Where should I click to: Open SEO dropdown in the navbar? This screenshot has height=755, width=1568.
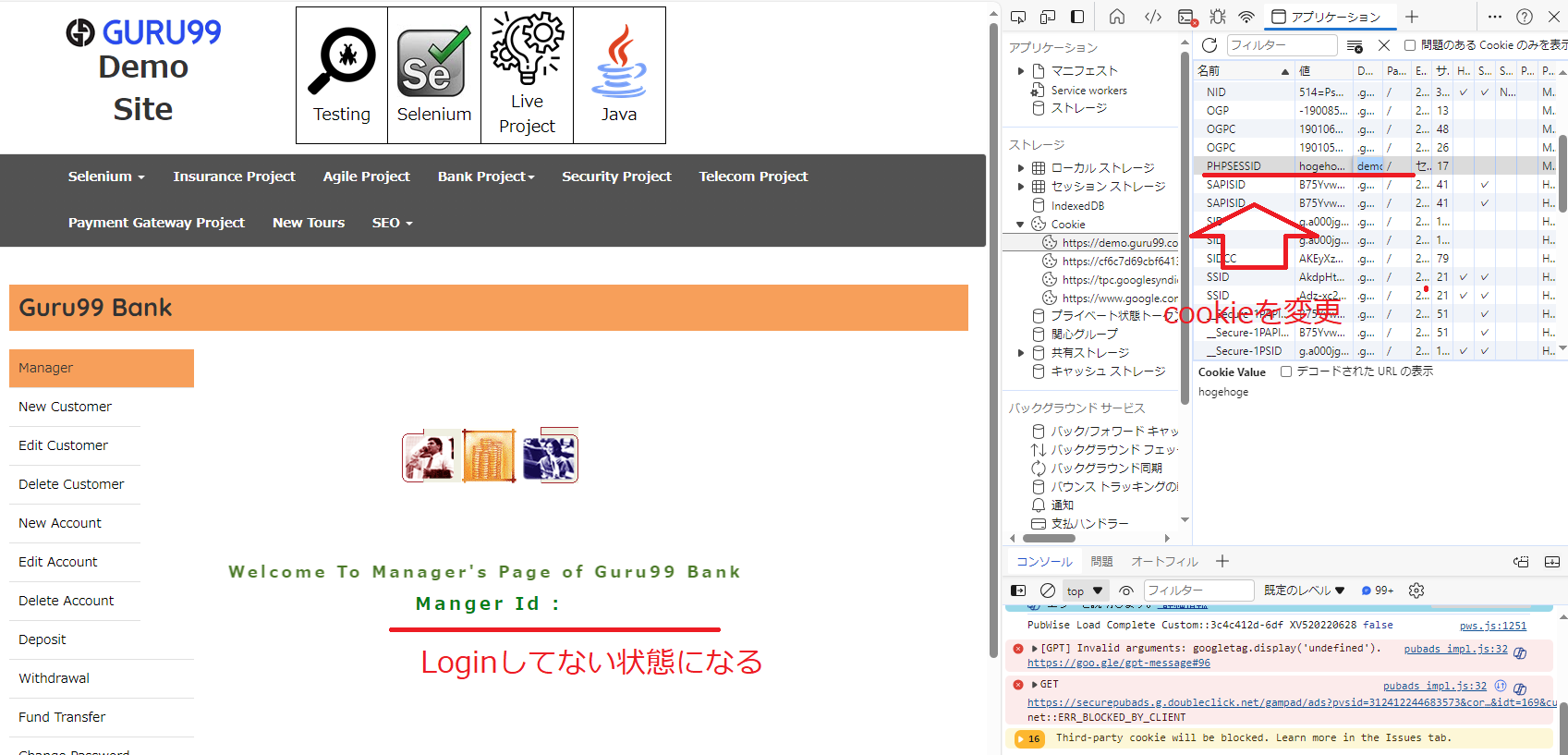click(393, 223)
